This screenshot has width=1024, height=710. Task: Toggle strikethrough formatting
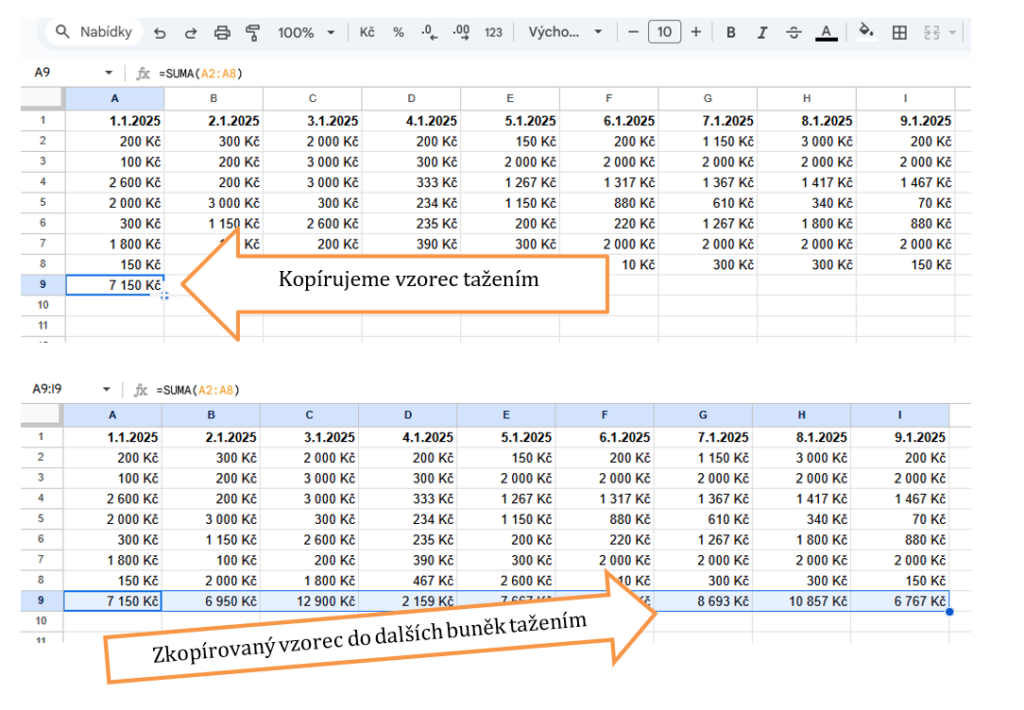(794, 33)
